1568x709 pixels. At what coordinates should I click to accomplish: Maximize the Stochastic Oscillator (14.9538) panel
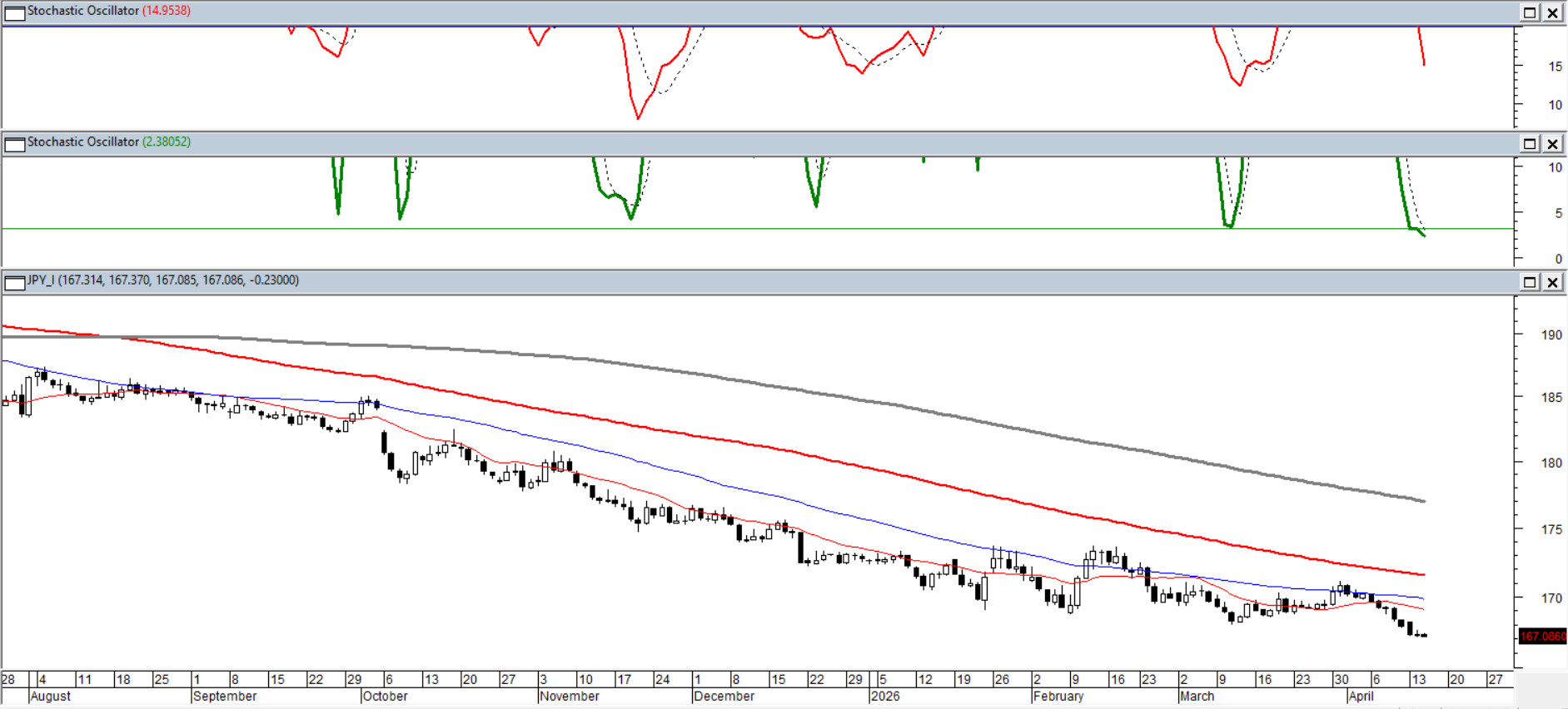1530,12
